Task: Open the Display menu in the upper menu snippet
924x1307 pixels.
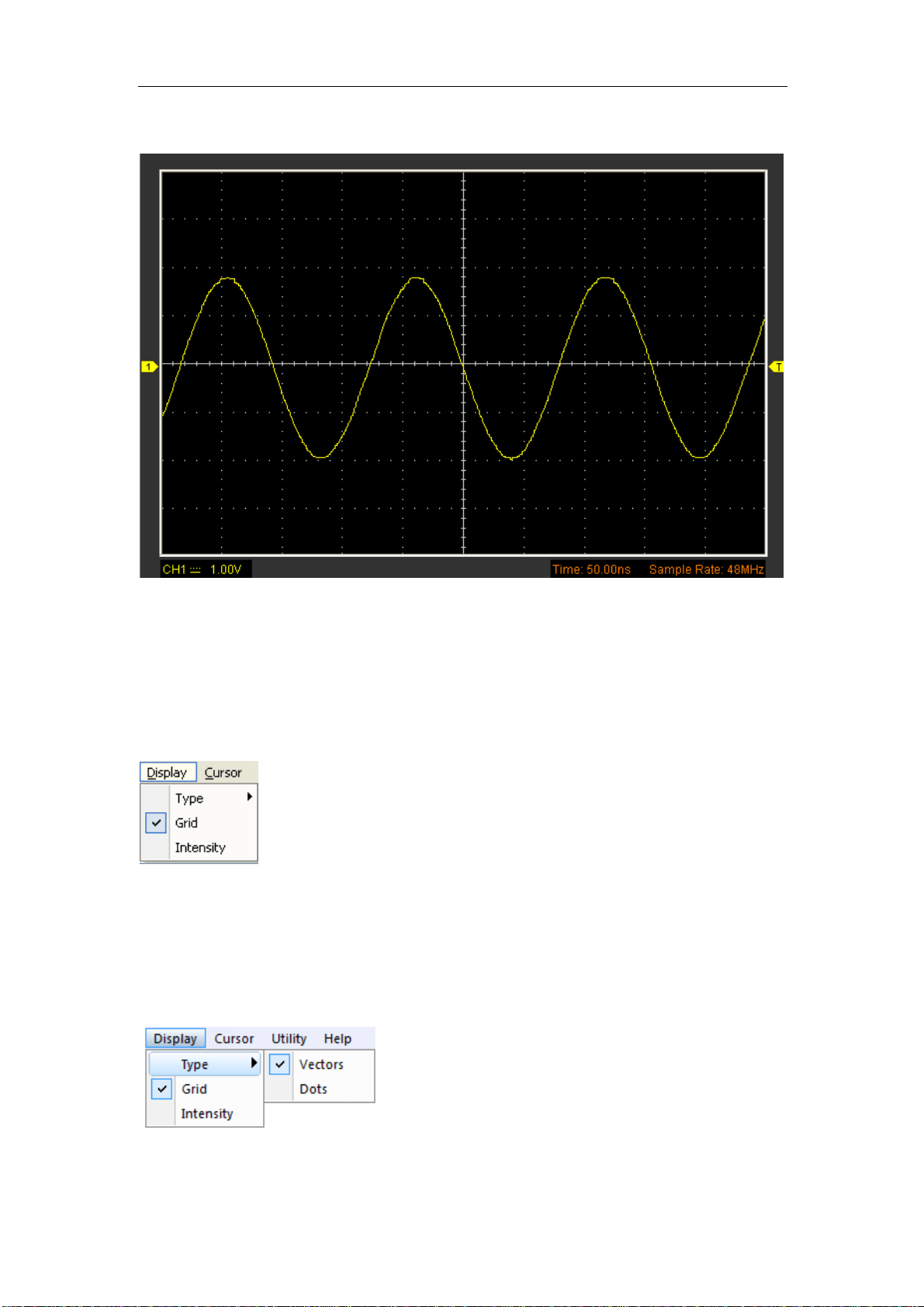Action: (x=168, y=773)
